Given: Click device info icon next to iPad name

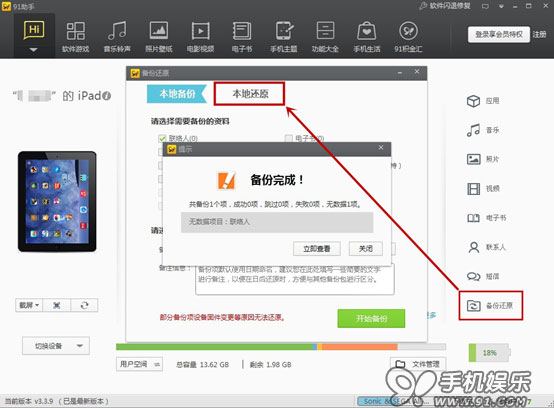Looking at the screenshot, I should point(107,96).
